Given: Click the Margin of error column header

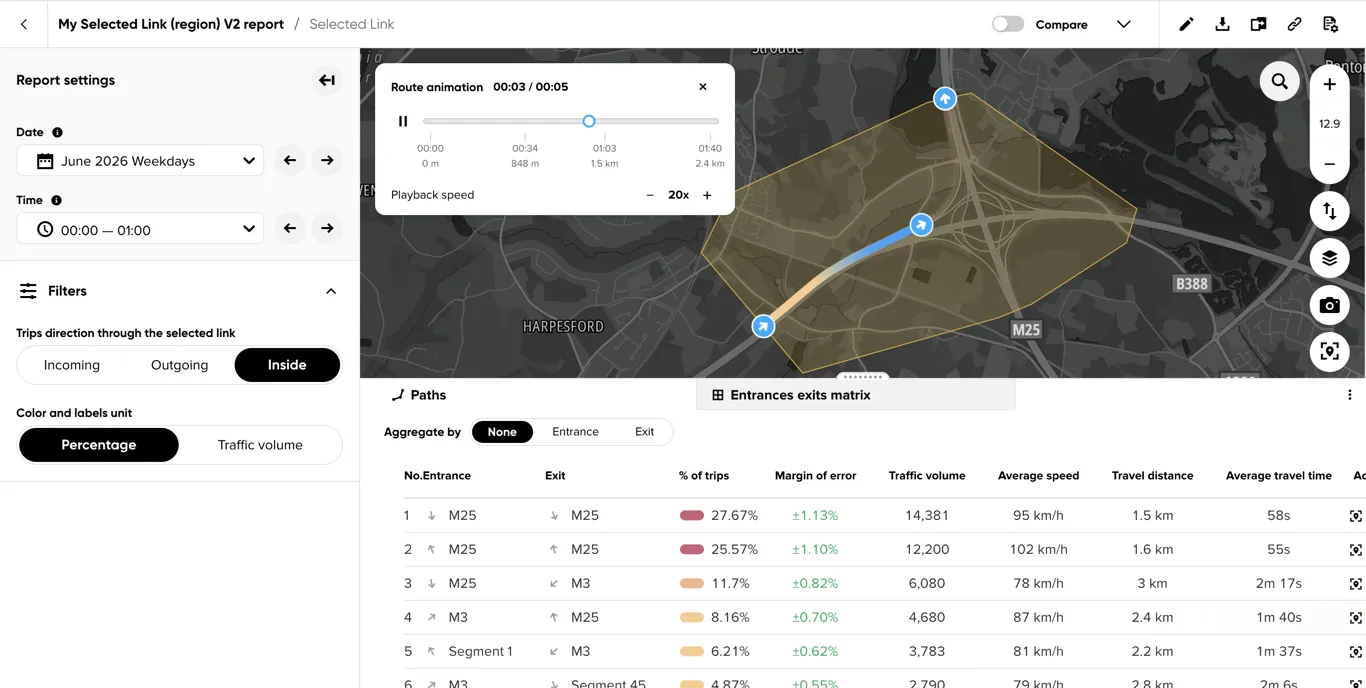Looking at the screenshot, I should pos(815,476).
